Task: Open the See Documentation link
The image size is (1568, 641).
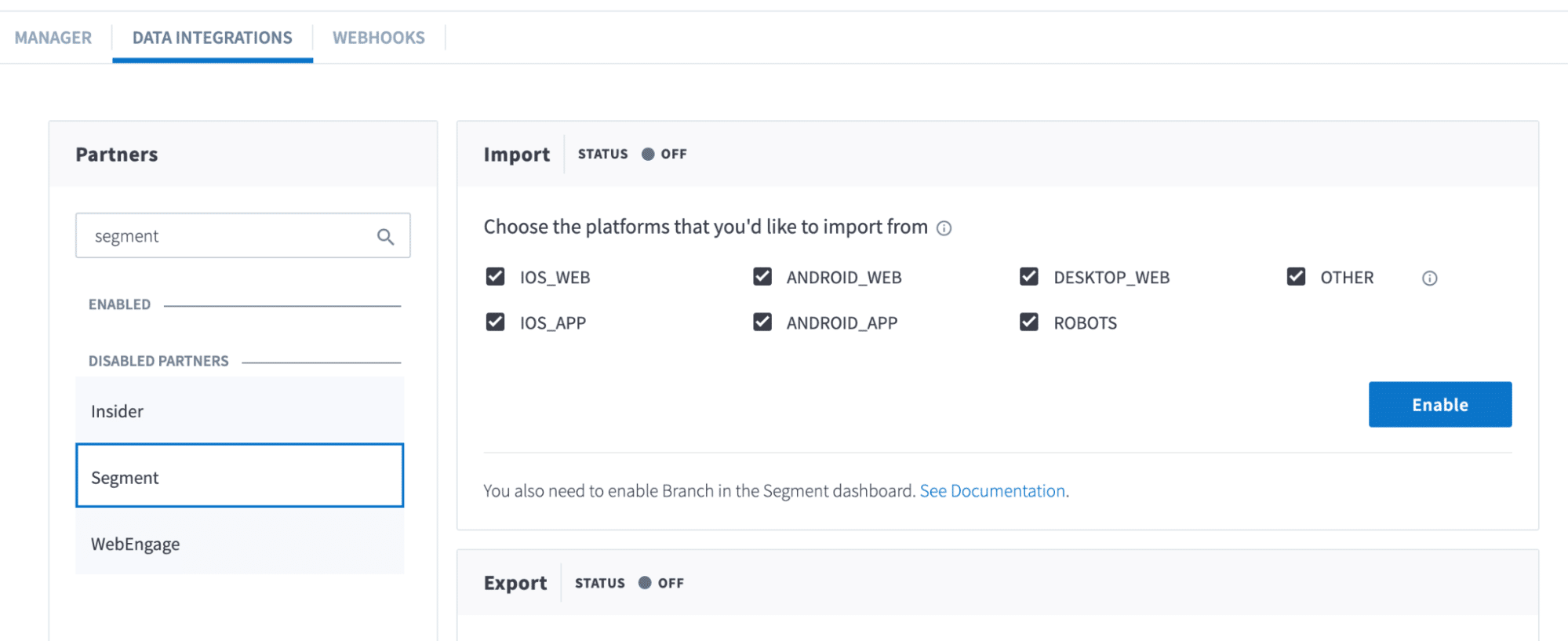Action: coord(991,491)
